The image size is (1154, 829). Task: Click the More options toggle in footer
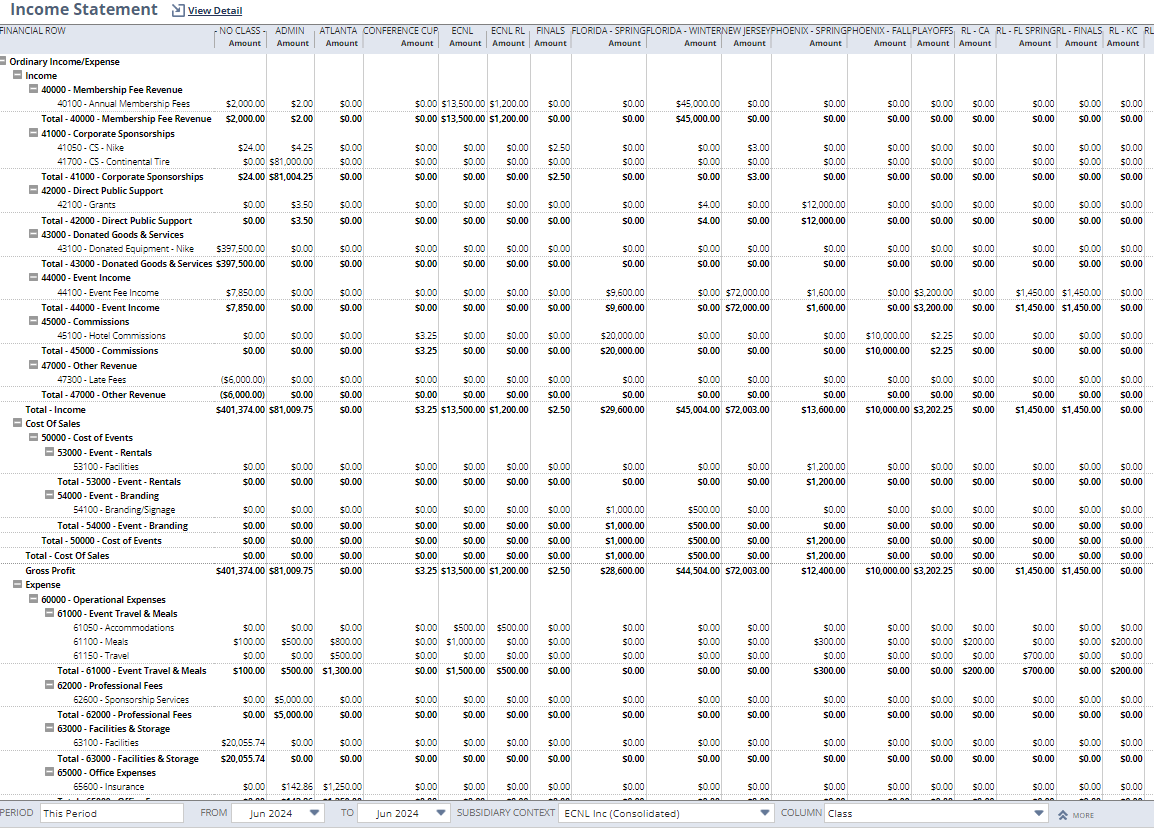[x=1077, y=815]
